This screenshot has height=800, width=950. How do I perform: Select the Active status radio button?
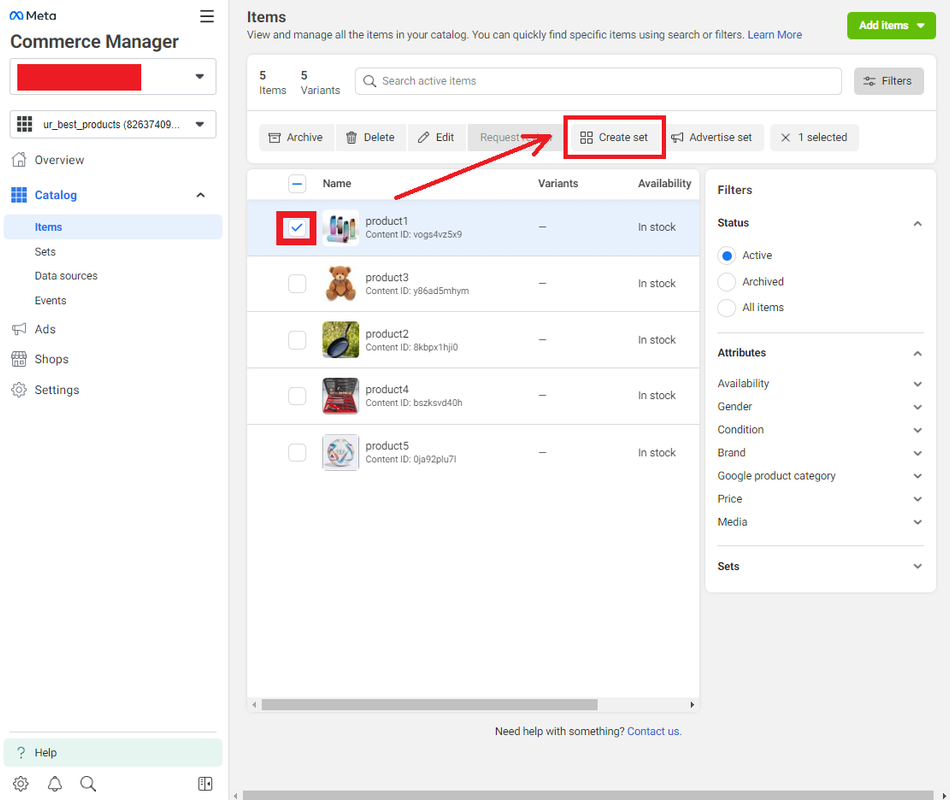(726, 256)
